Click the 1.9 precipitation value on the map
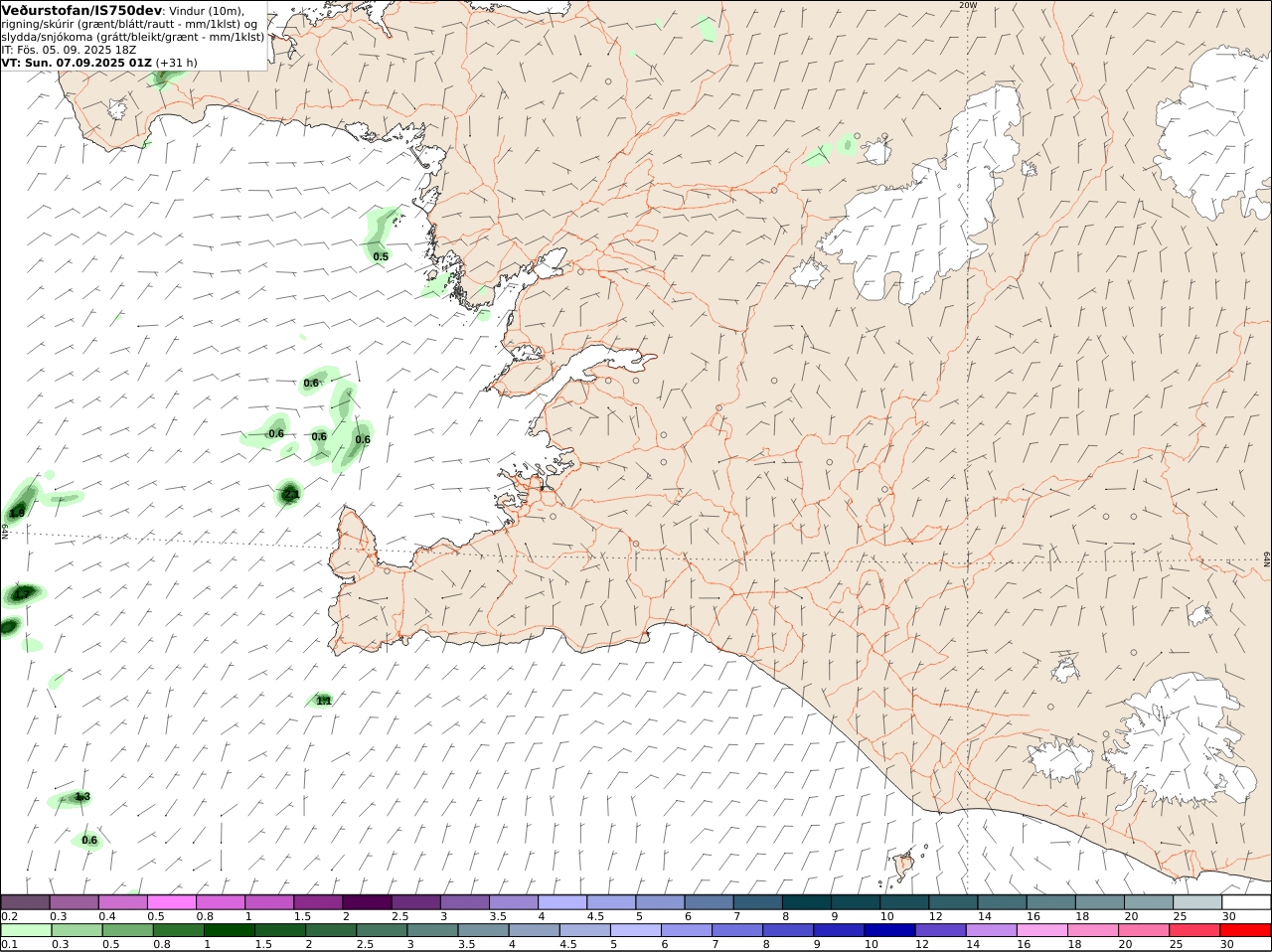Image resolution: width=1272 pixels, height=952 pixels. click(x=17, y=513)
